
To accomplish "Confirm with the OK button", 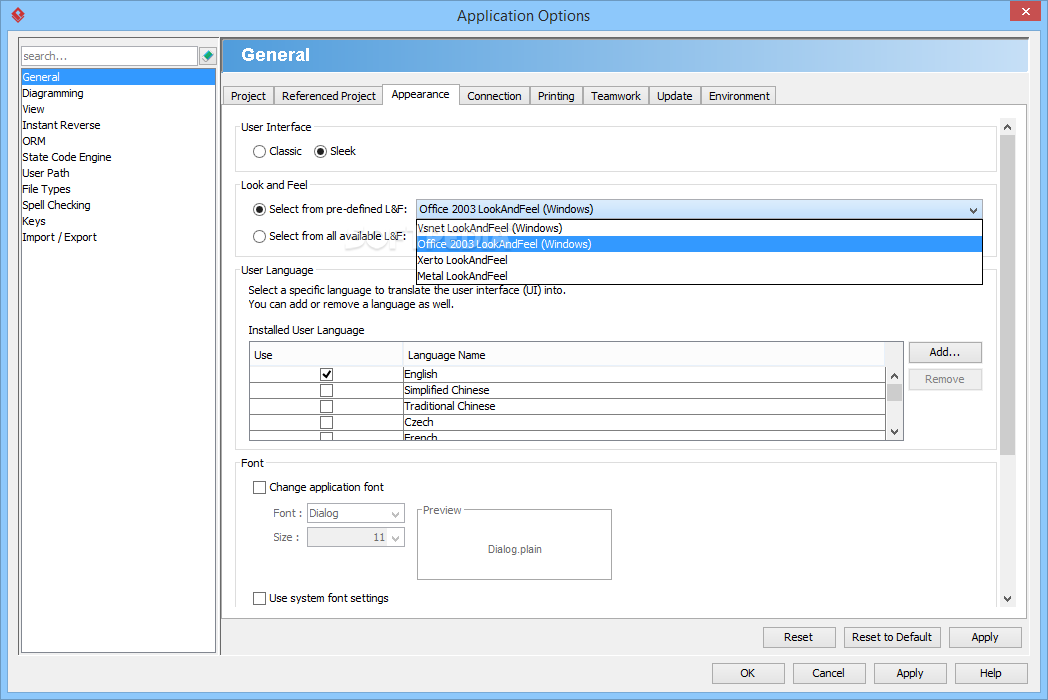I will 748,673.
